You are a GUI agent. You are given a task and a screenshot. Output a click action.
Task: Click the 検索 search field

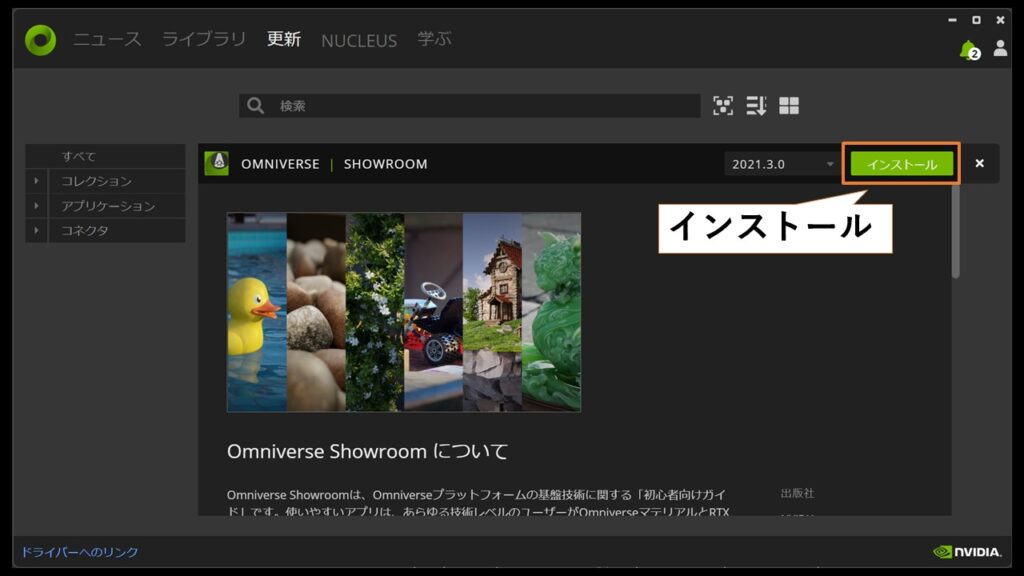tap(470, 106)
